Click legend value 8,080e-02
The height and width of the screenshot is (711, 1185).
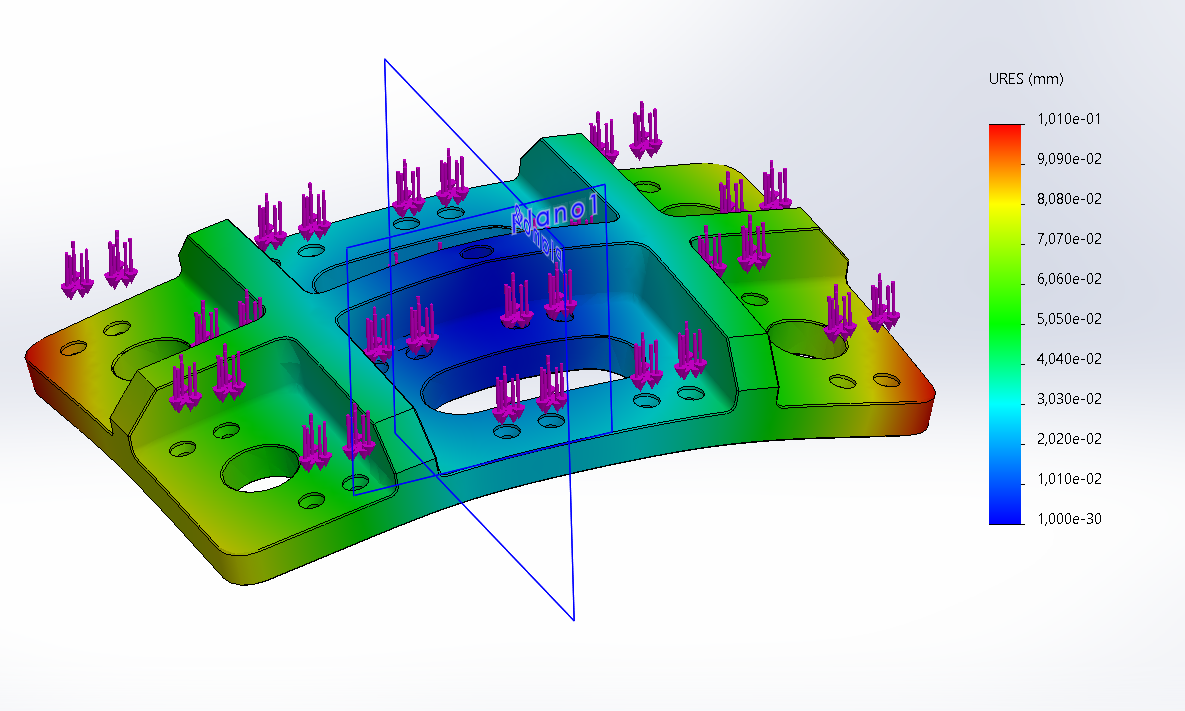point(1069,199)
